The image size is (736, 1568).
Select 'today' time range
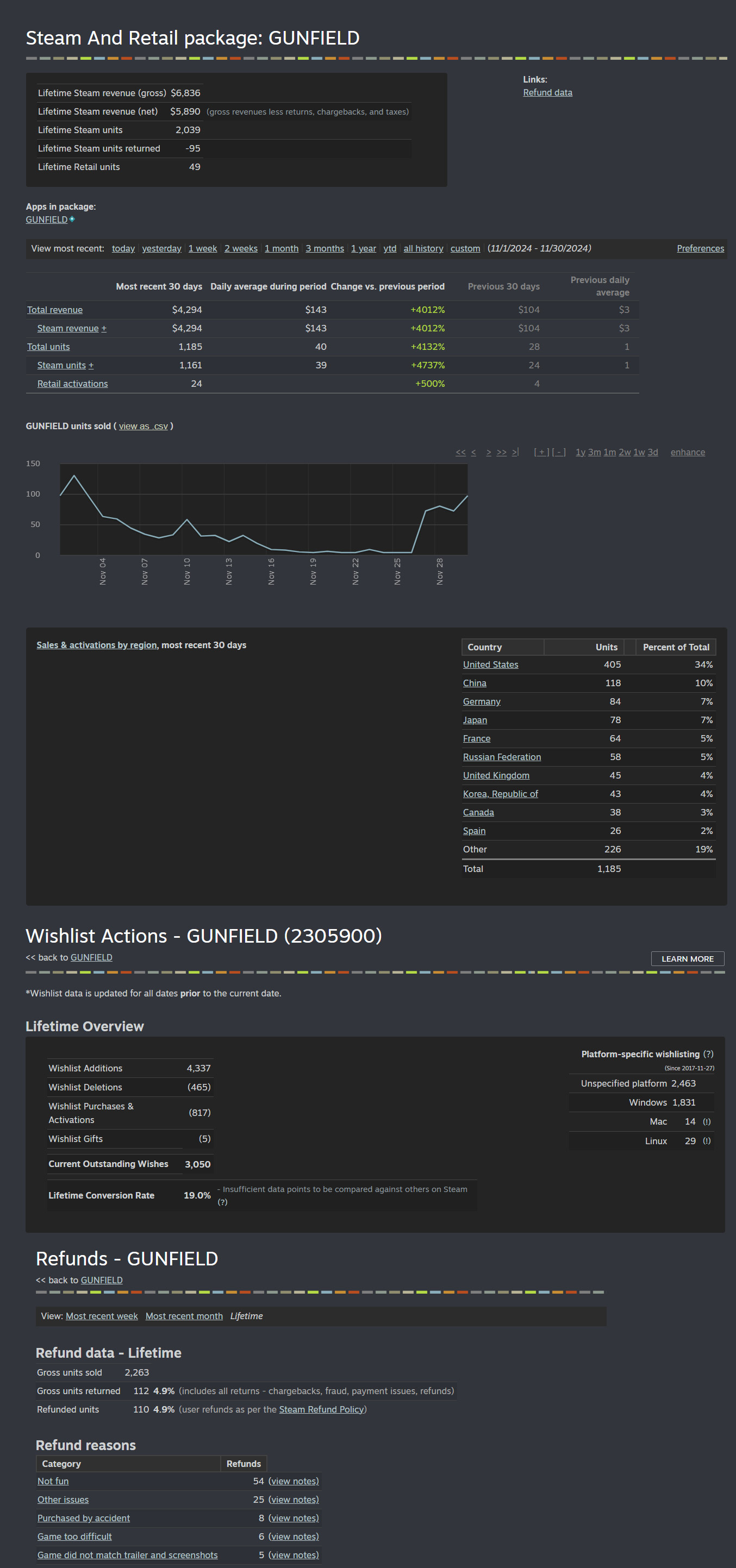tap(123, 248)
